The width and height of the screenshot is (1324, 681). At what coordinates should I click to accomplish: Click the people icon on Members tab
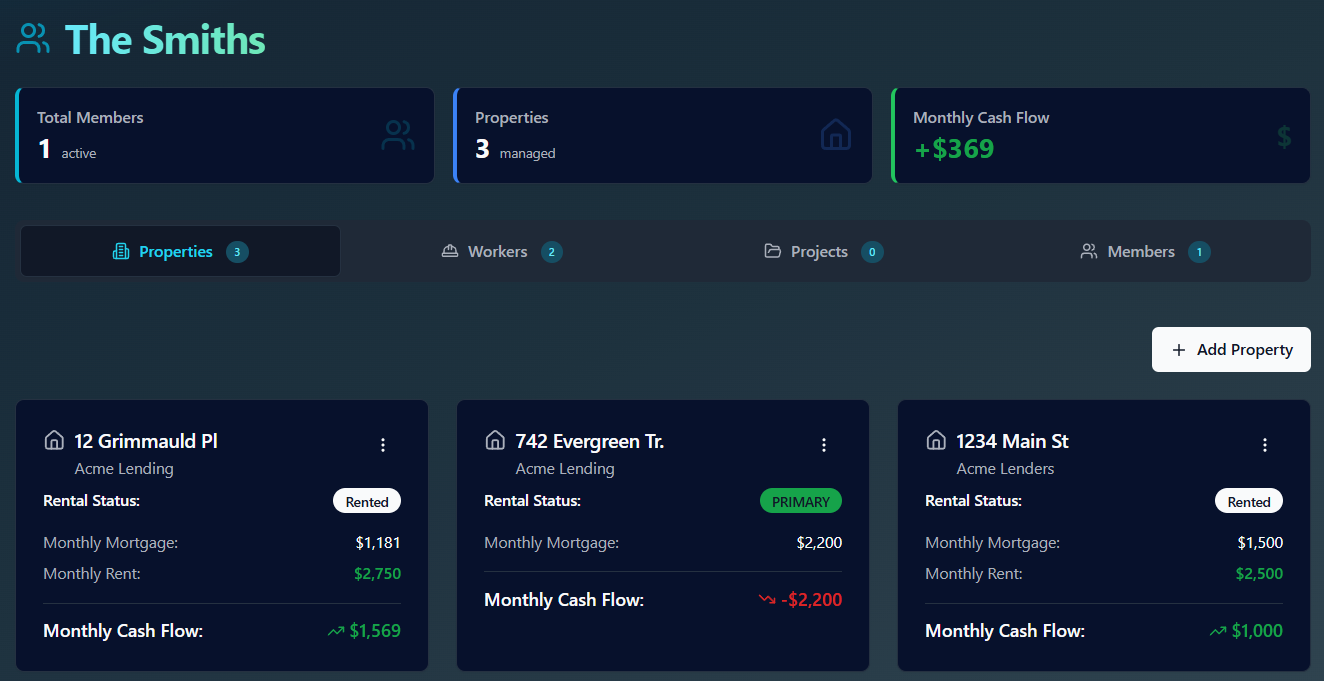pyautogui.click(x=1089, y=251)
